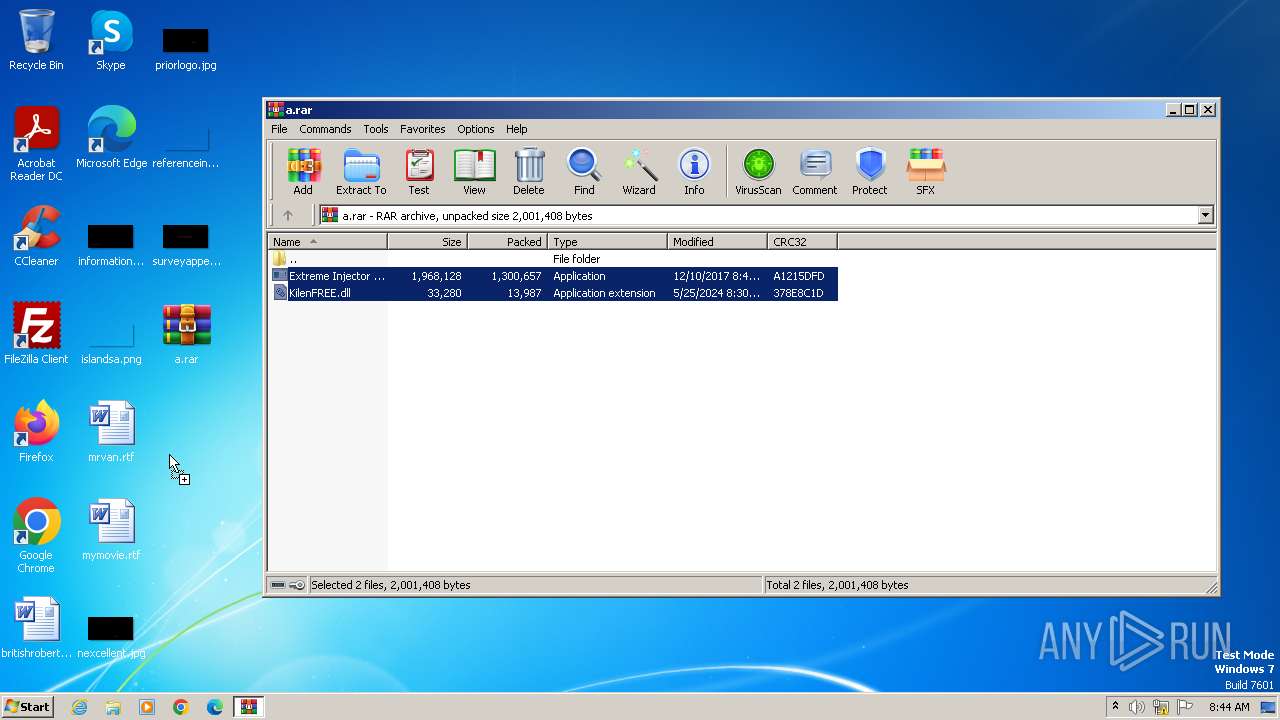Select the Google Chrome desktop shortcut
Screen dimensions: 1280x720
pyautogui.click(x=36, y=536)
